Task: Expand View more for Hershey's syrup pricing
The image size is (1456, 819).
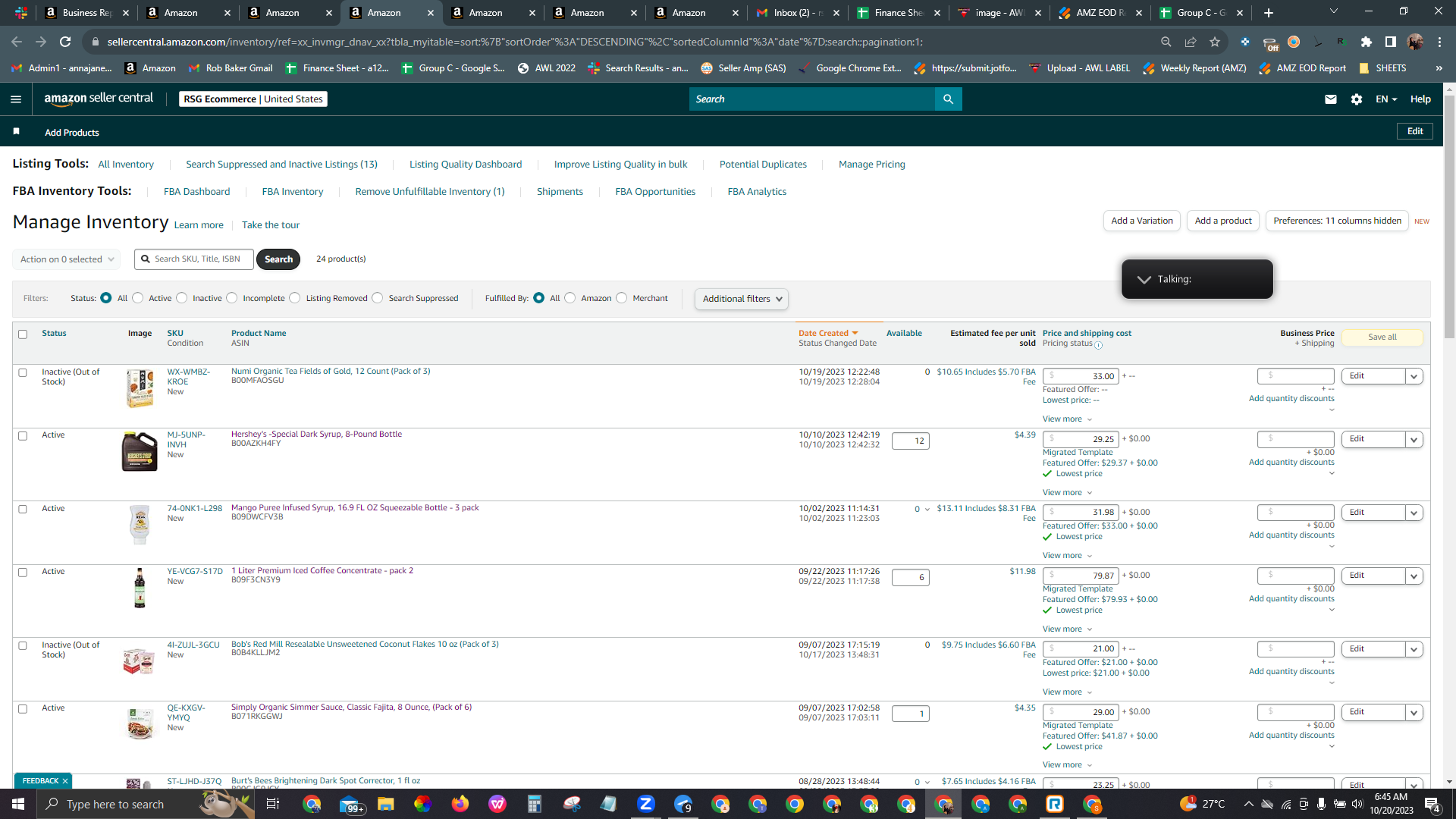Action: pos(1067,493)
